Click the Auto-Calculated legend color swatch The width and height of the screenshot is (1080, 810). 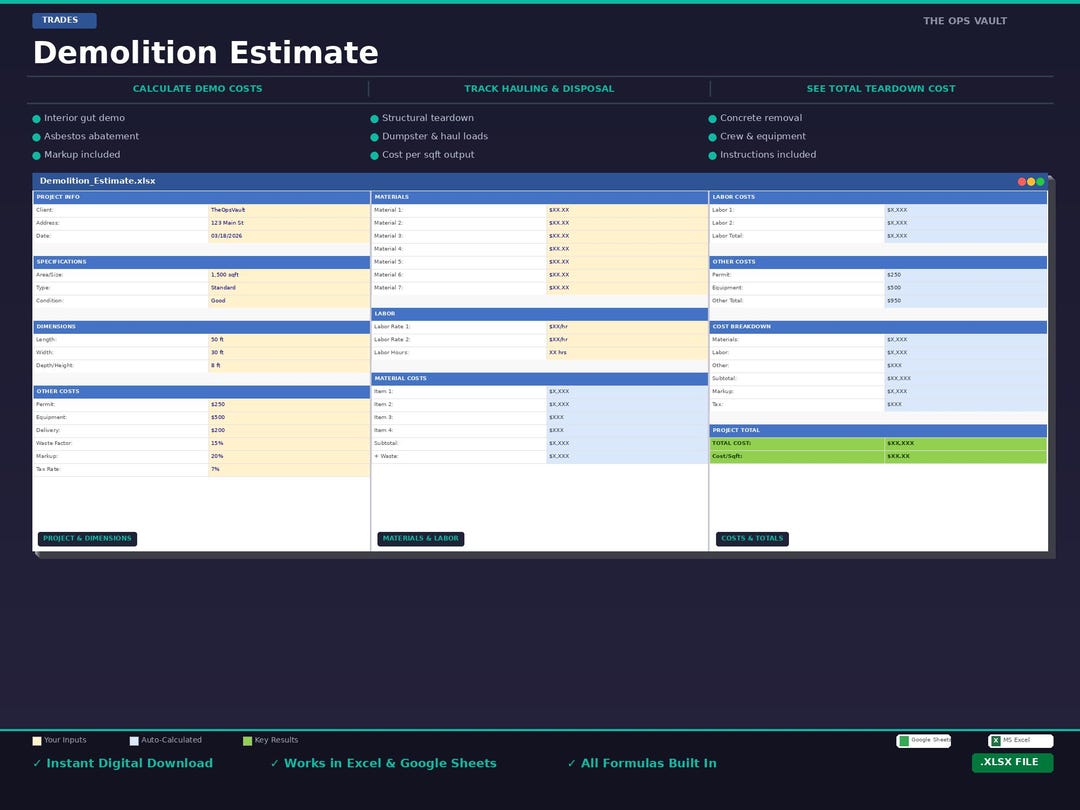[134, 741]
